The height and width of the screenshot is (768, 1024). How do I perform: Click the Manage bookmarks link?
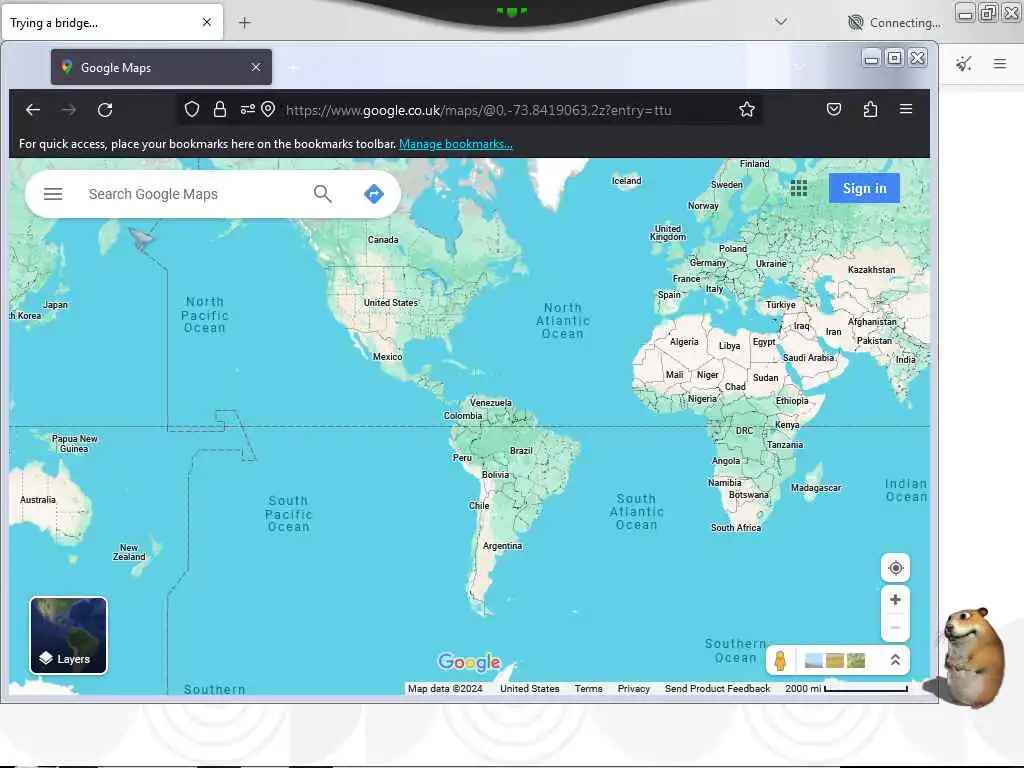point(456,144)
